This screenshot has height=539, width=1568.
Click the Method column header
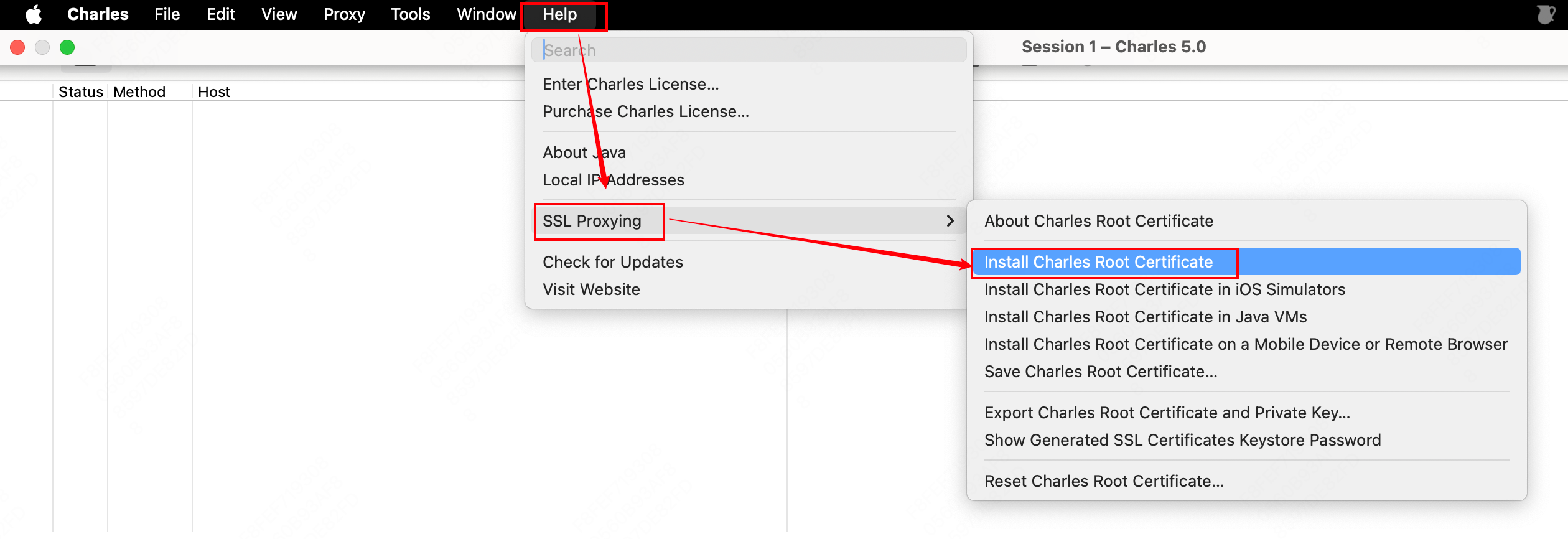click(150, 92)
